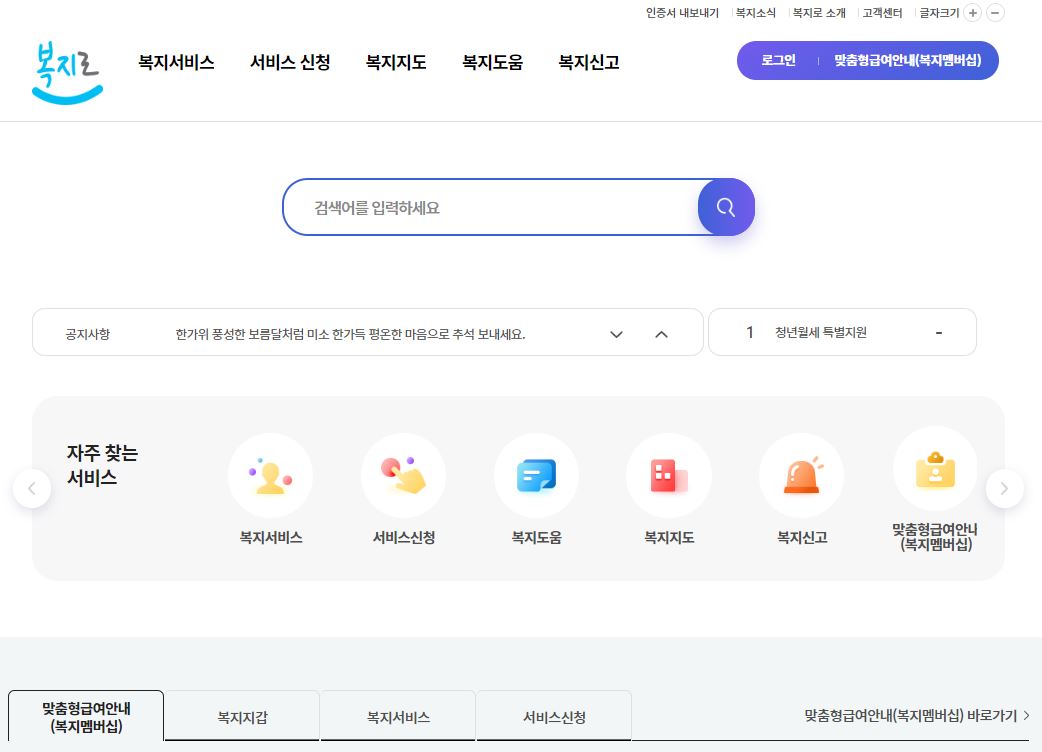
Task: Increase font size with plus icon
Action: click(972, 13)
